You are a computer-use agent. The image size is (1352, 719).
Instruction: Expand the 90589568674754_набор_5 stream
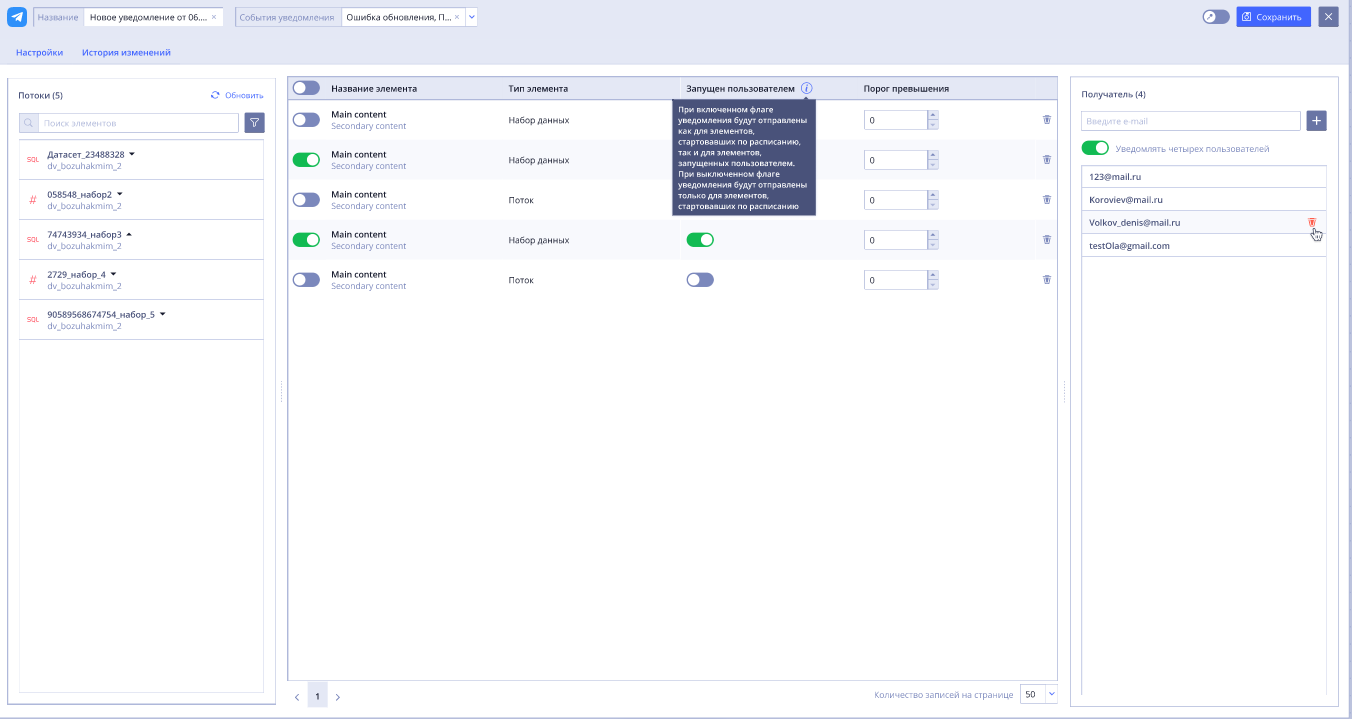[162, 314]
